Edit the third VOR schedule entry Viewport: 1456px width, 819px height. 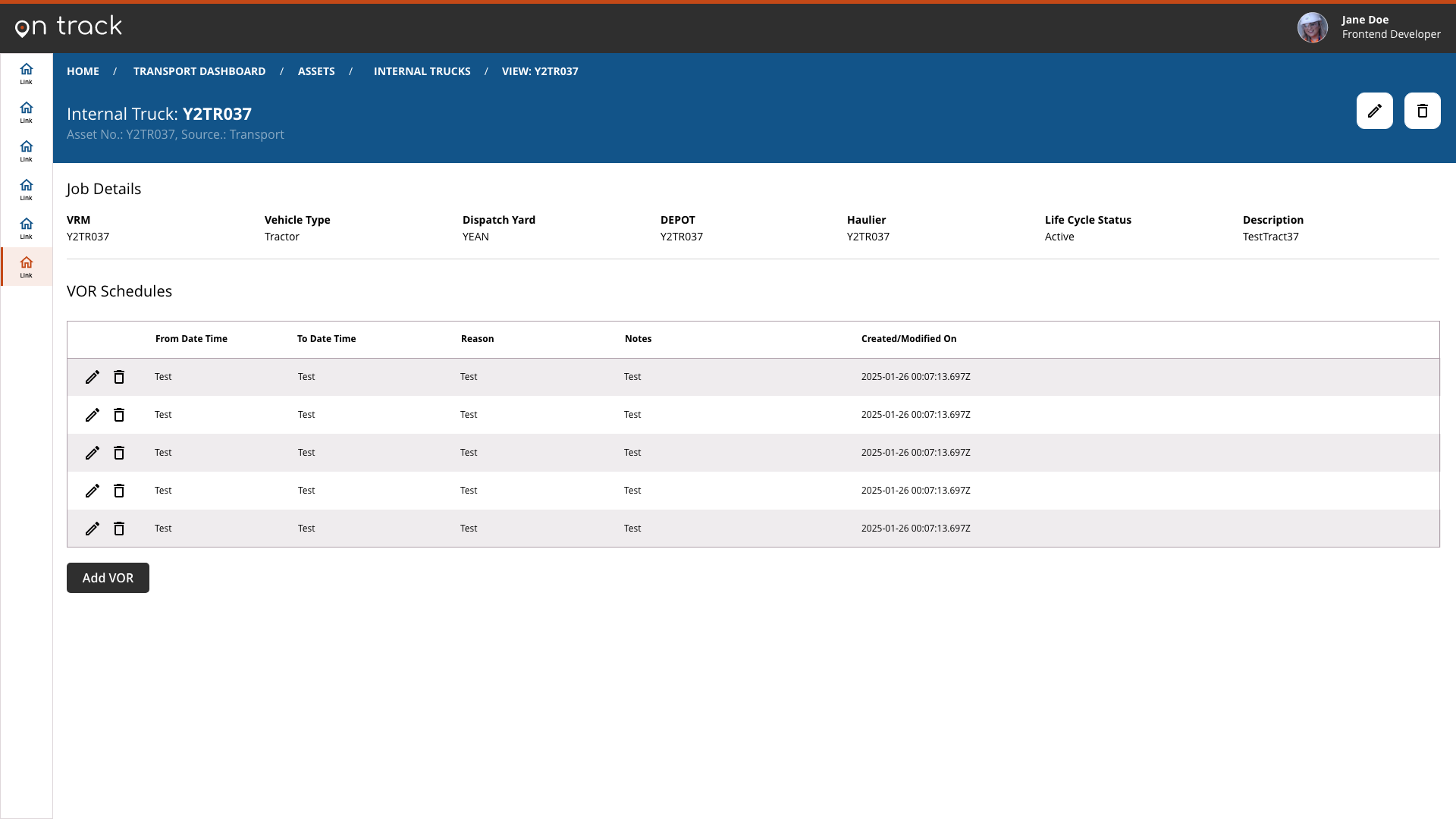(93, 453)
